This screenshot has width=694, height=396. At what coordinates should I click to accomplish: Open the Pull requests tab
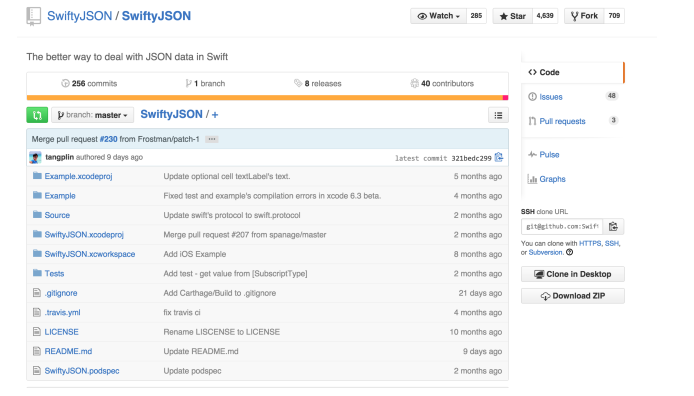(x=573, y=121)
